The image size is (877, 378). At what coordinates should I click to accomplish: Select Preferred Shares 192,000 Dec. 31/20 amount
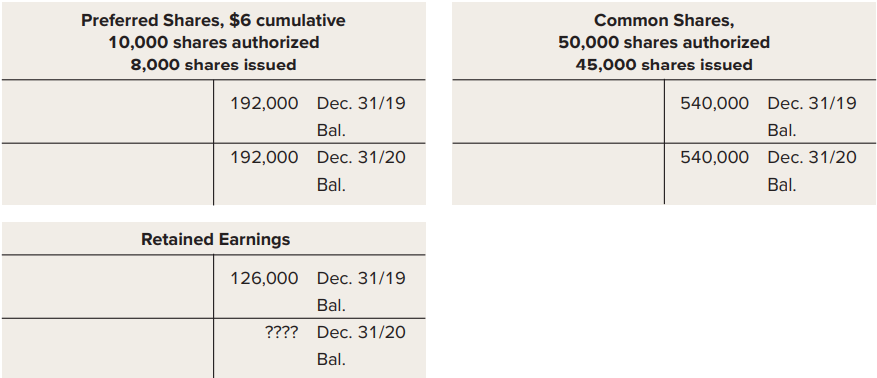tap(265, 158)
